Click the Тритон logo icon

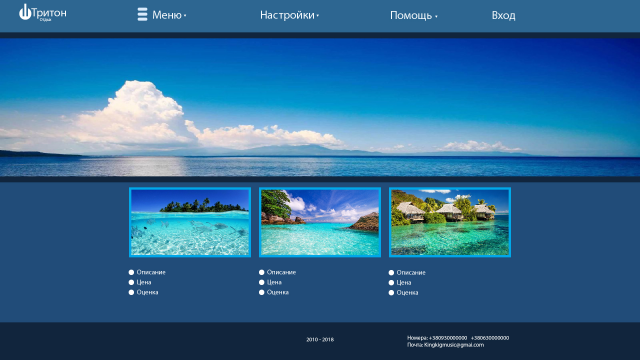25,12
